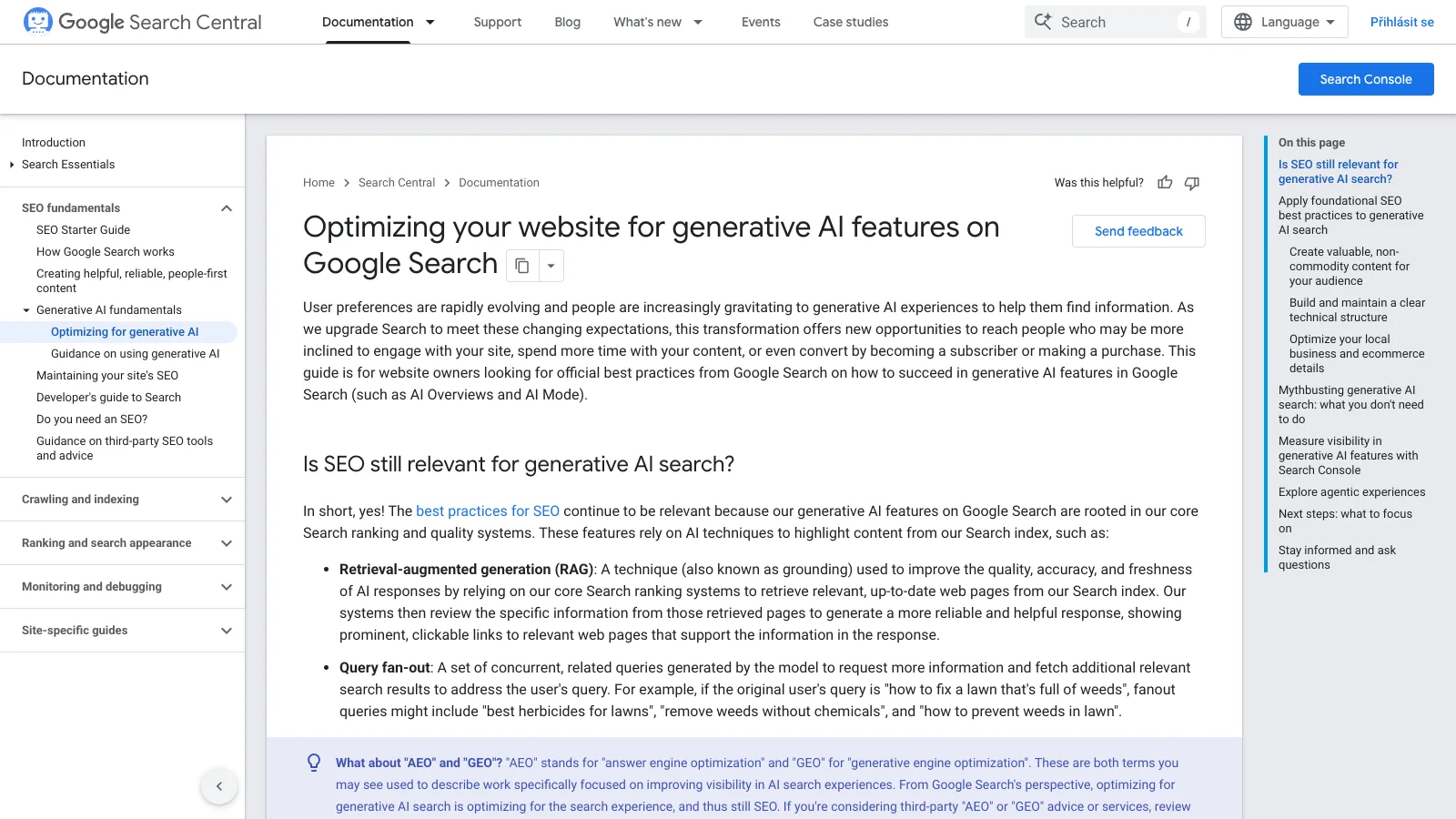Click the Search input field
This screenshot has width=1456, height=819.
[x=1116, y=22]
